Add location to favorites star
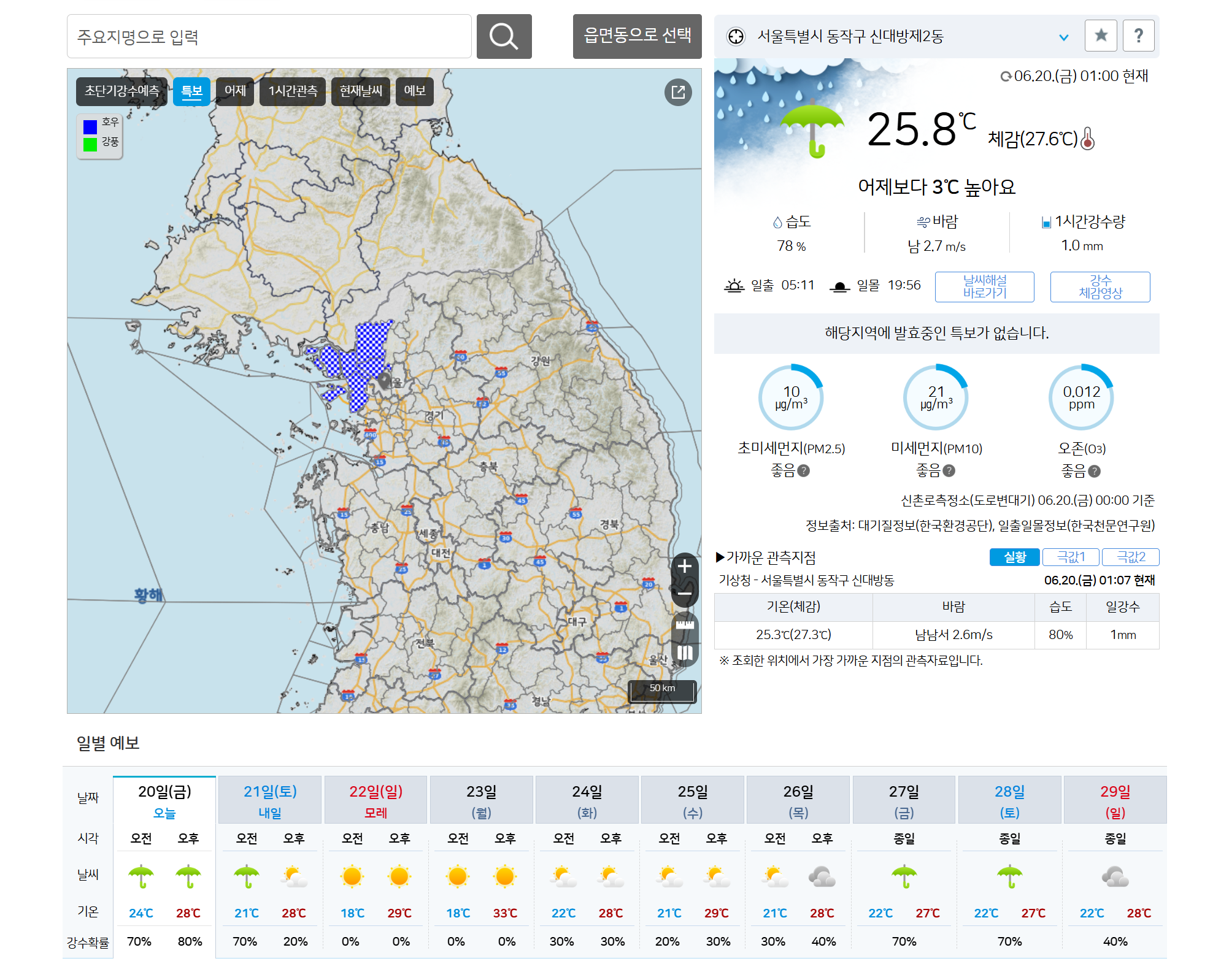 tap(1101, 35)
